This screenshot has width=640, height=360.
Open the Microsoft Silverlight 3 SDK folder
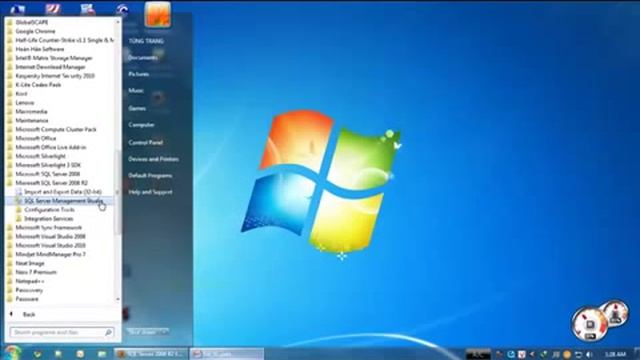click(48, 165)
